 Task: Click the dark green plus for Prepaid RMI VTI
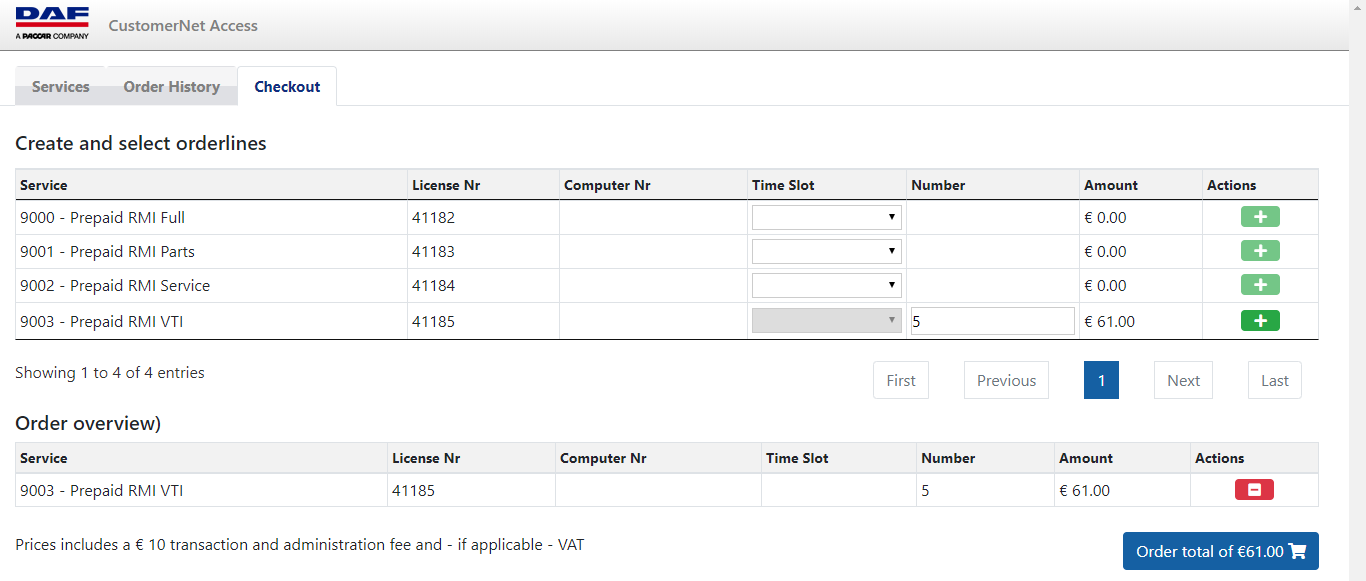(x=1260, y=320)
